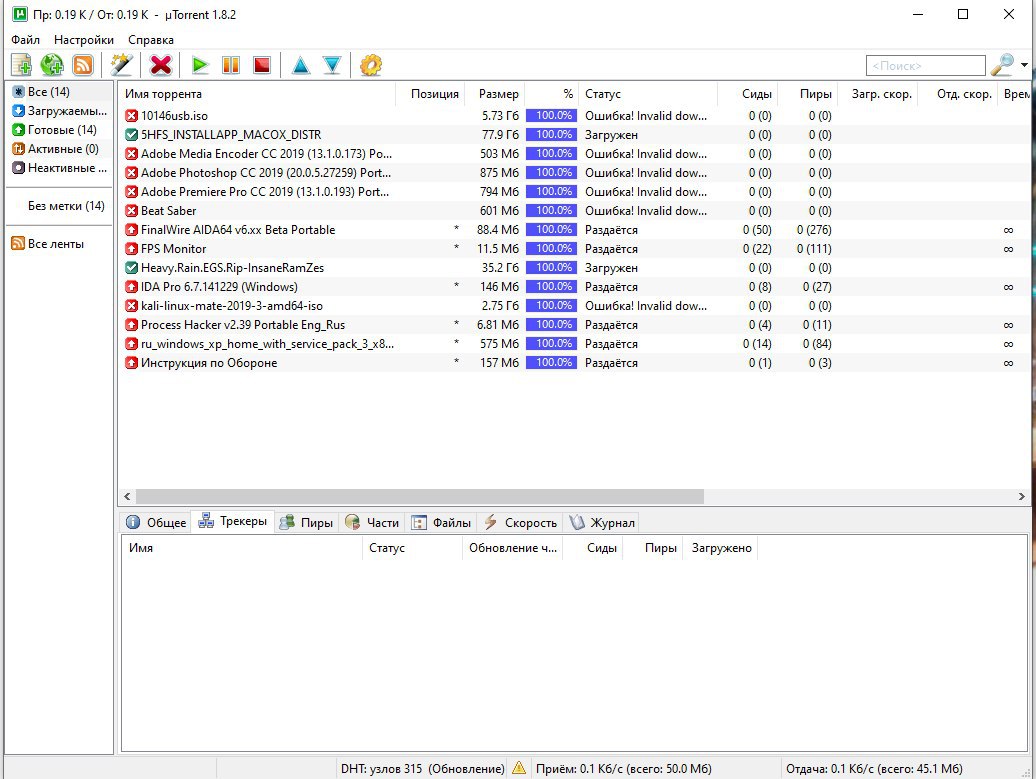The height and width of the screenshot is (779, 1036).
Task: Sort by the Отд. скор. column header
Action: pos(957,94)
